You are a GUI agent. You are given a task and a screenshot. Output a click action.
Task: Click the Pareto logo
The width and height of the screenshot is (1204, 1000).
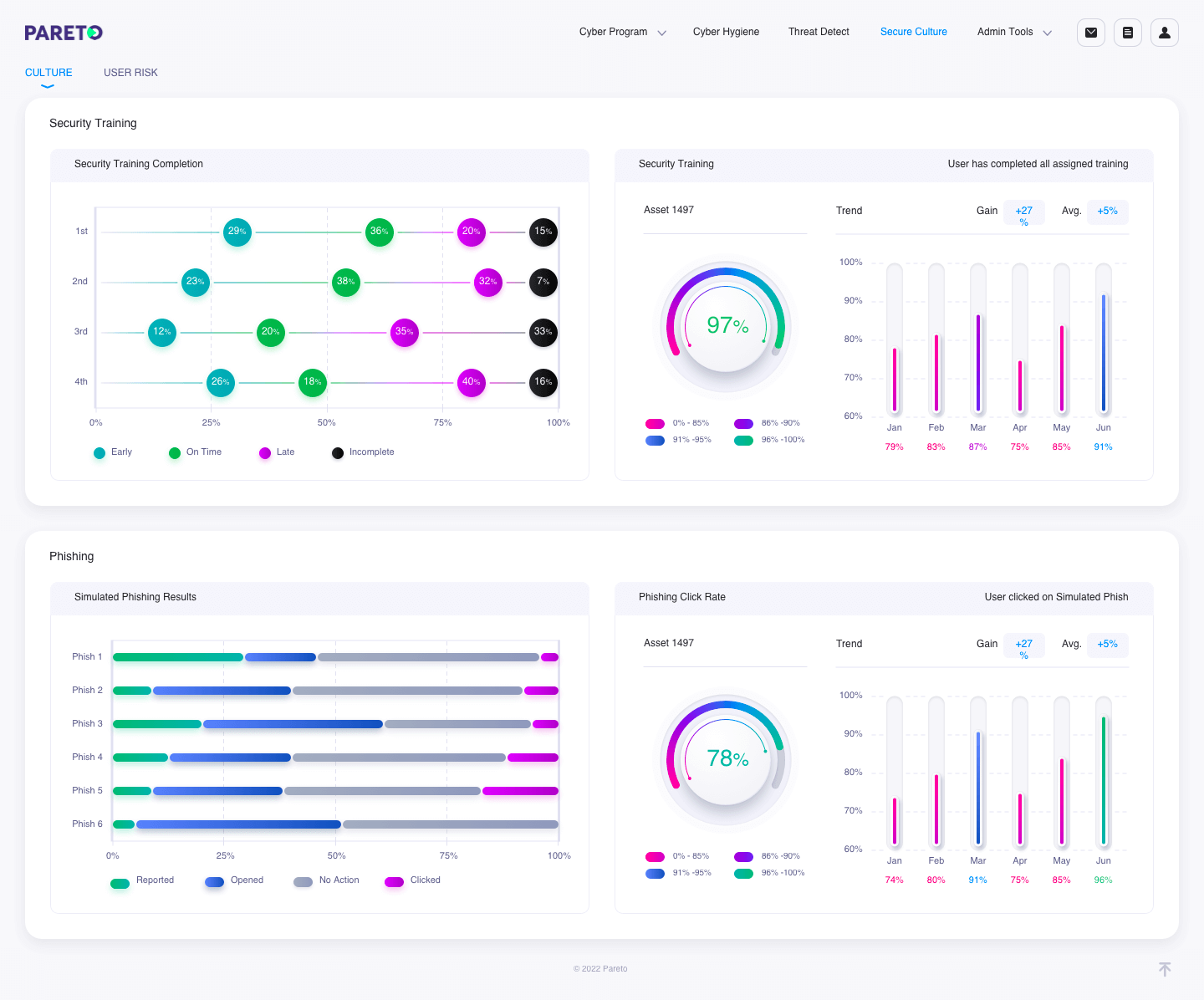(x=64, y=33)
